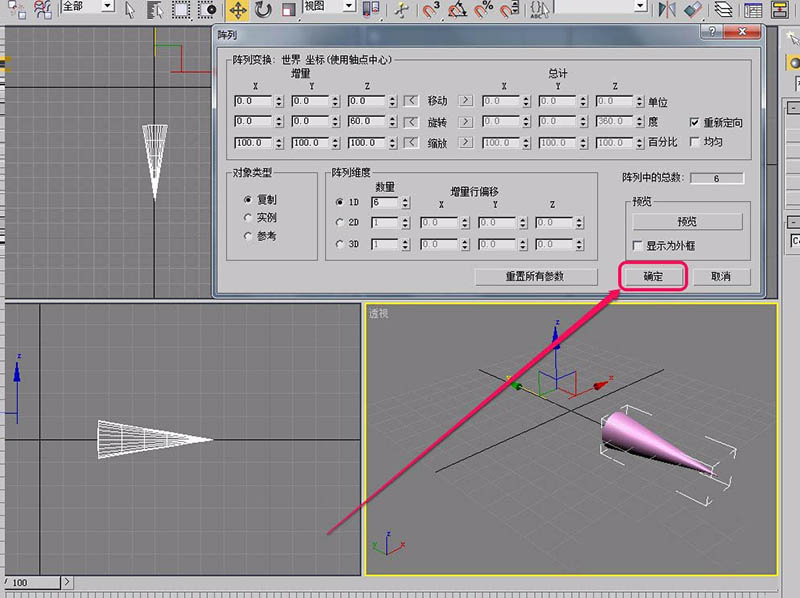Click the 预览 button
This screenshot has height=598, width=800.
click(686, 221)
